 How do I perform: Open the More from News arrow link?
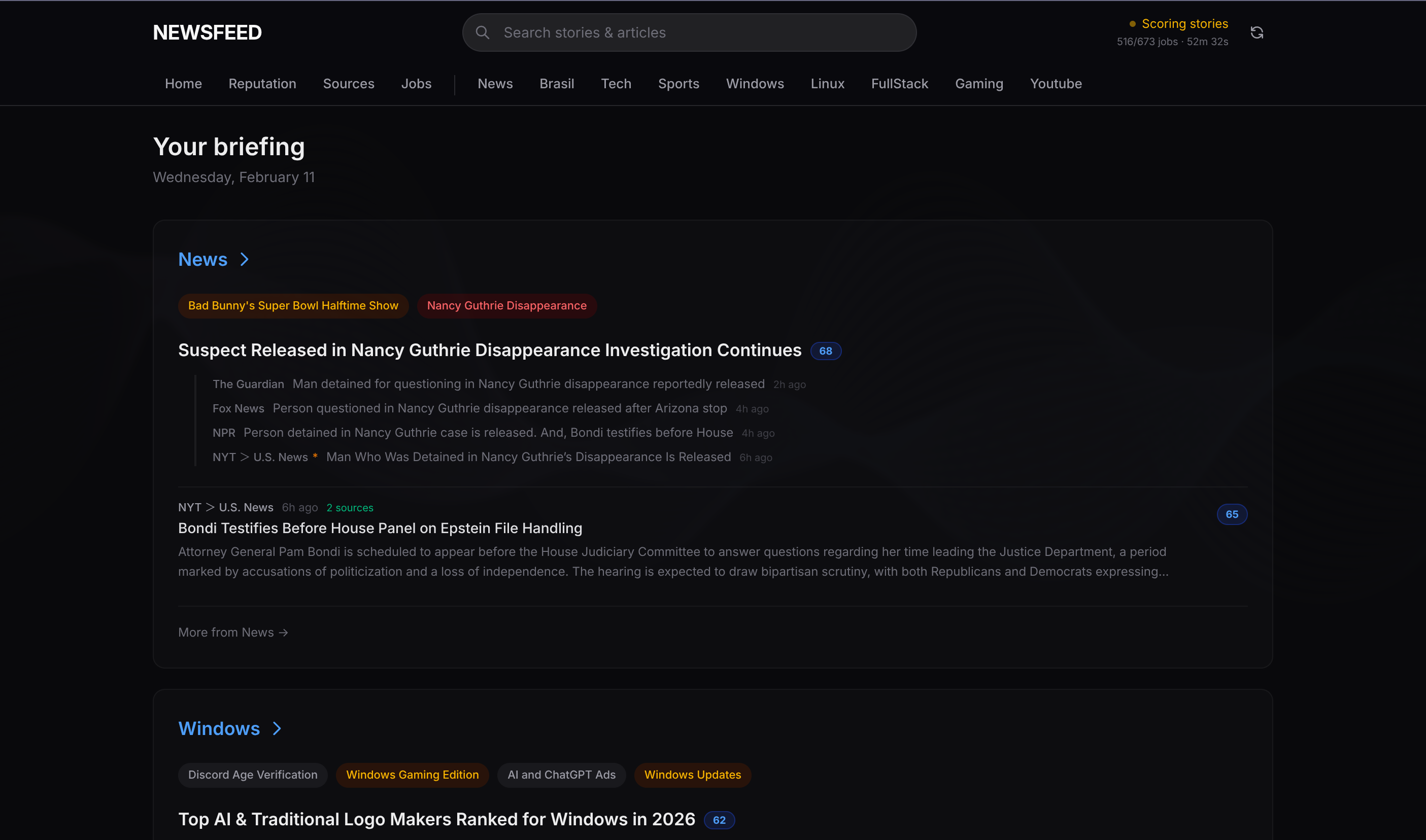pyautogui.click(x=233, y=632)
